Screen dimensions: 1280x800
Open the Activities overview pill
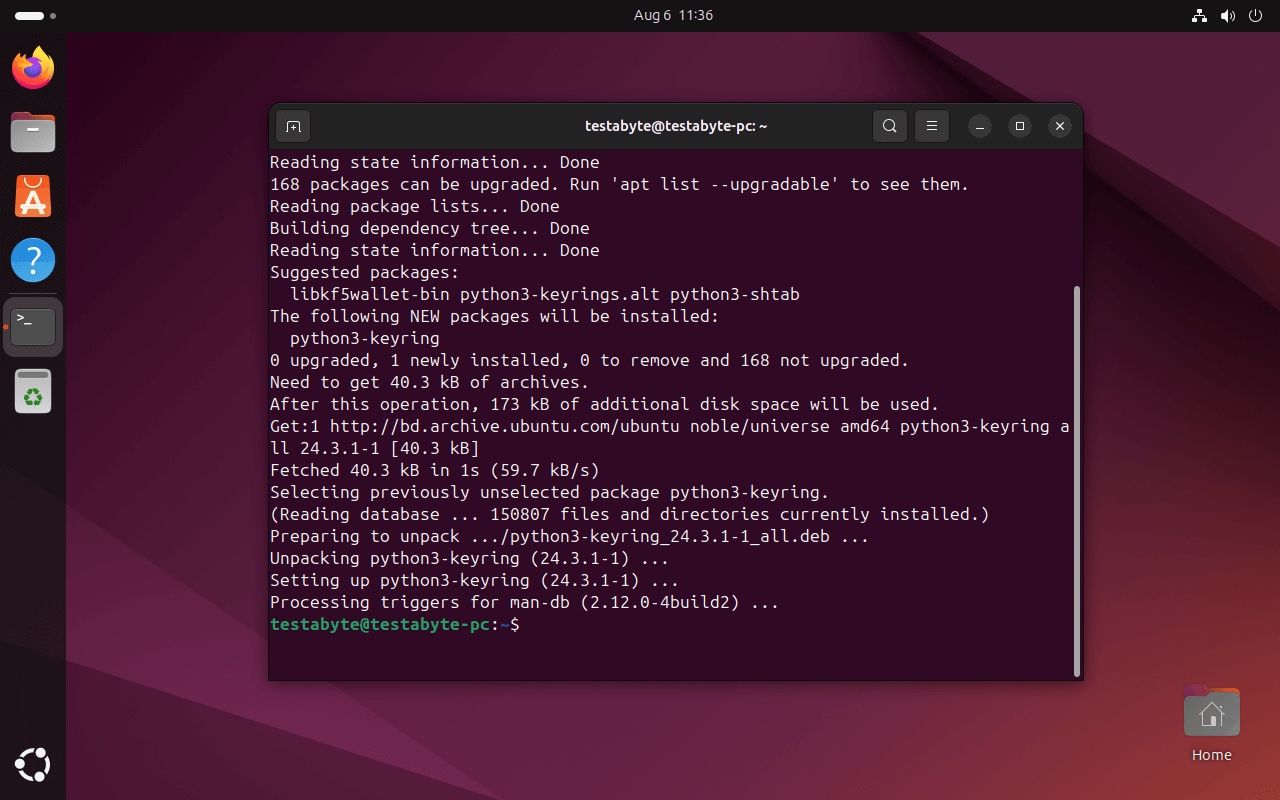(27, 15)
